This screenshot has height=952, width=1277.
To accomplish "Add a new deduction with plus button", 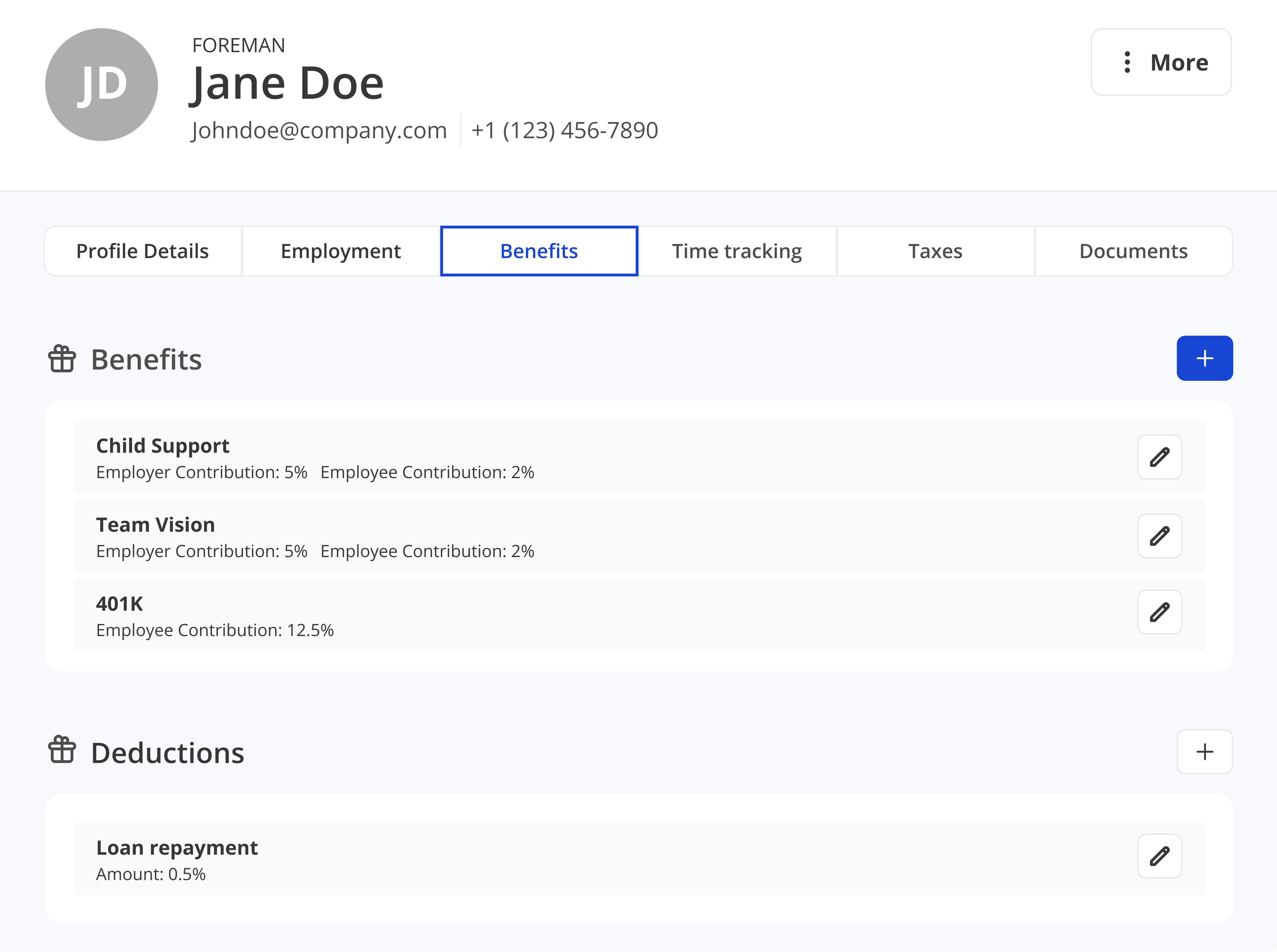I will 1204,752.
